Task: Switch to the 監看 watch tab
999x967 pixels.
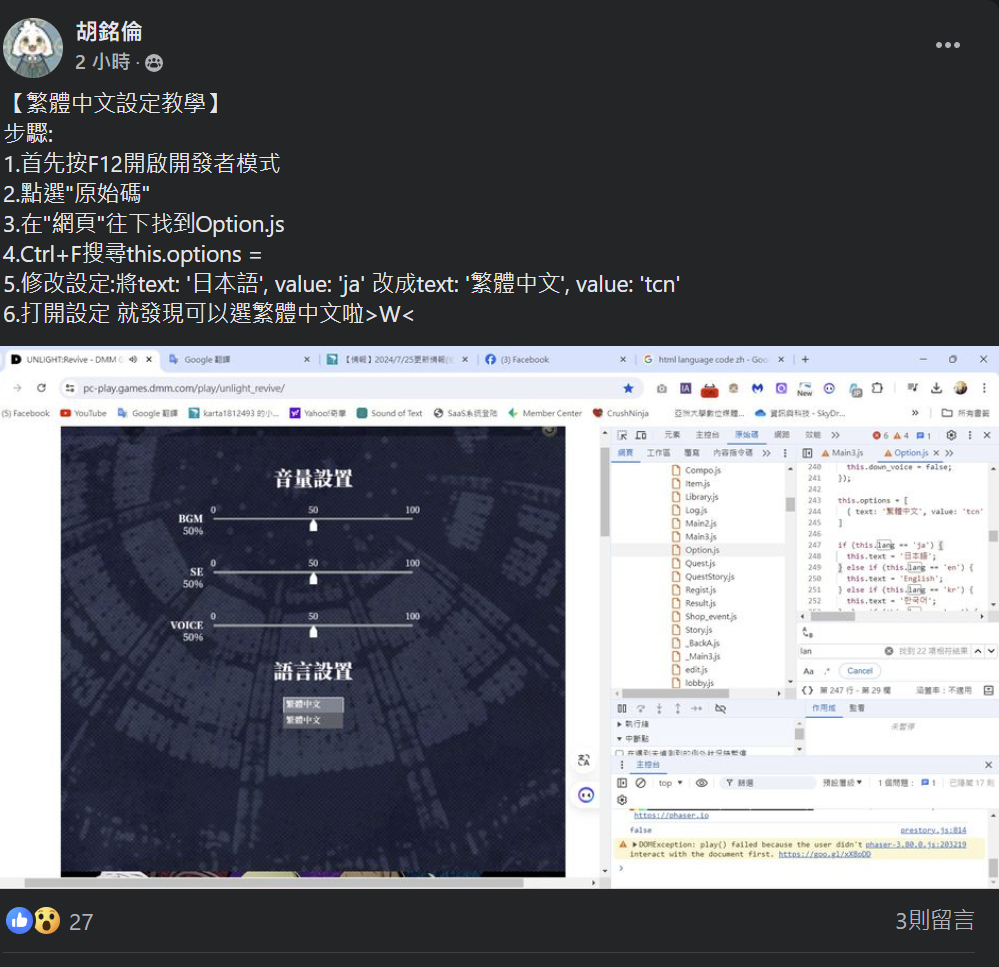Action: [x=857, y=708]
